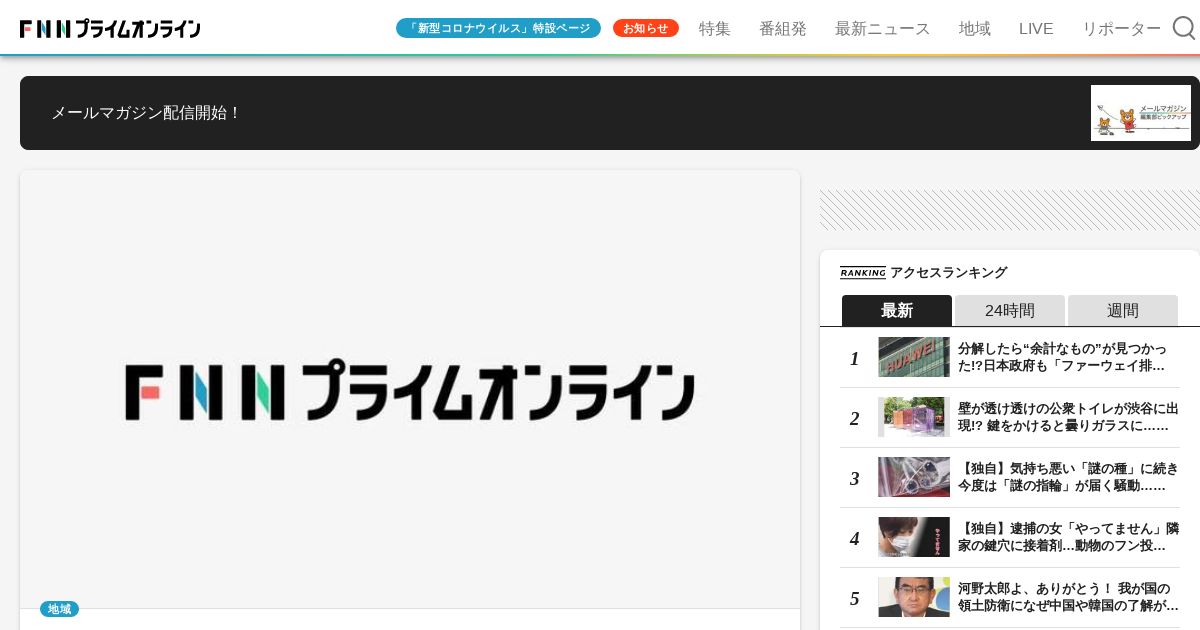Open the 謎の指輪 article headline
The image size is (1200, 630).
[1068, 477]
